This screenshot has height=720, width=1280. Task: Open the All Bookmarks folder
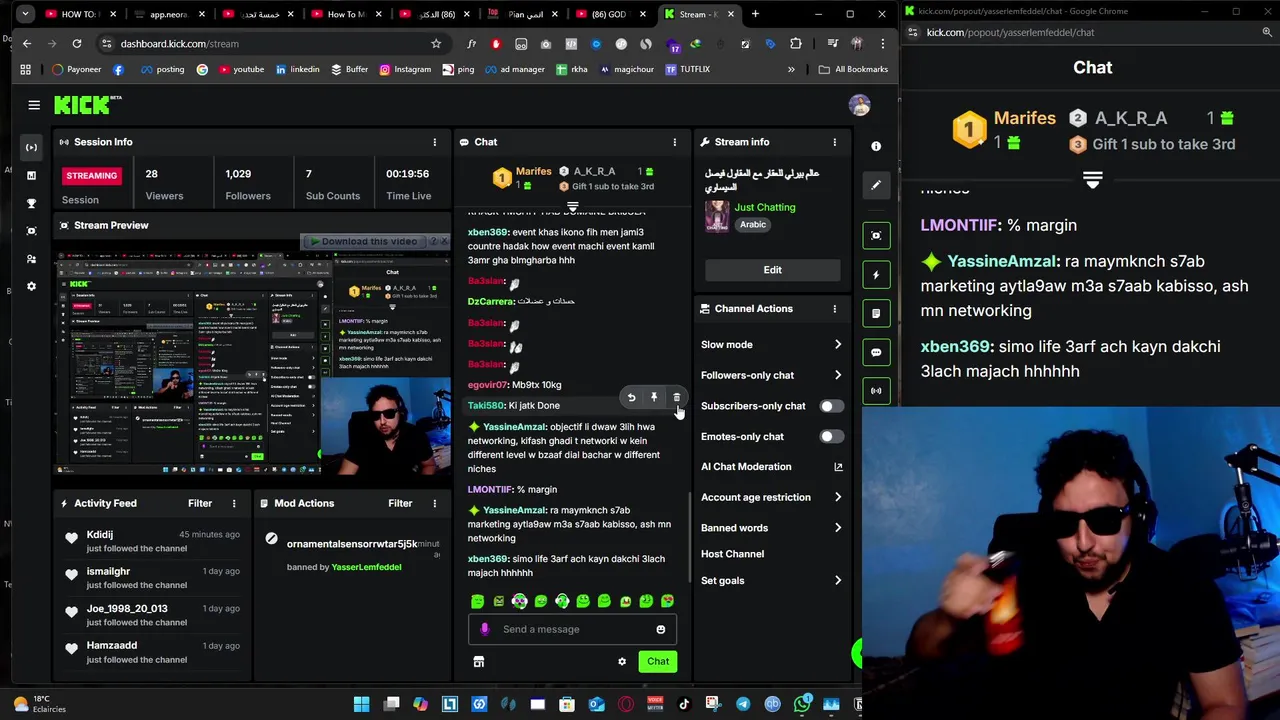point(853,70)
